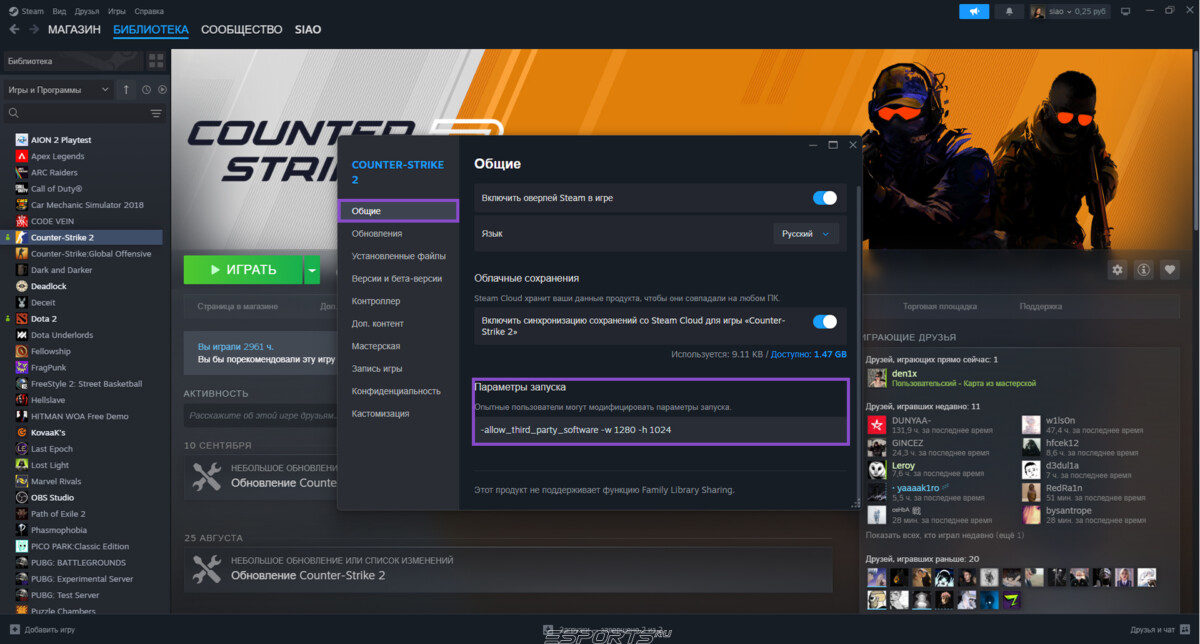
Task: Open Установленные файлы in properties sidebar
Action: tap(399, 256)
